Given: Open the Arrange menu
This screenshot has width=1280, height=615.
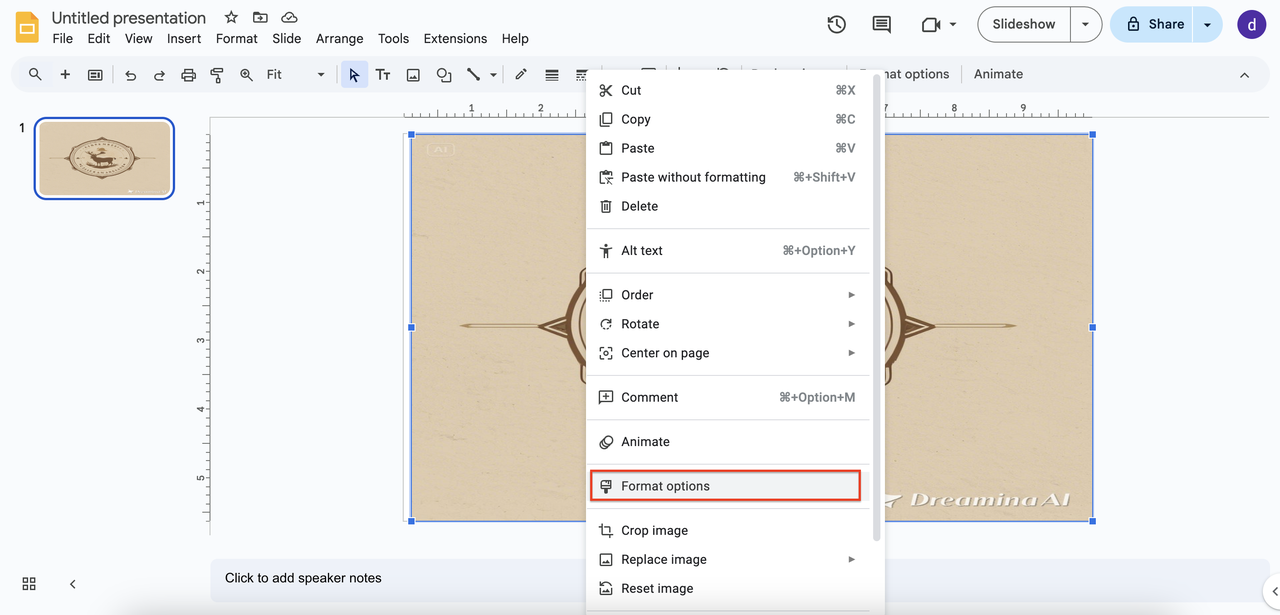Looking at the screenshot, I should tap(340, 38).
